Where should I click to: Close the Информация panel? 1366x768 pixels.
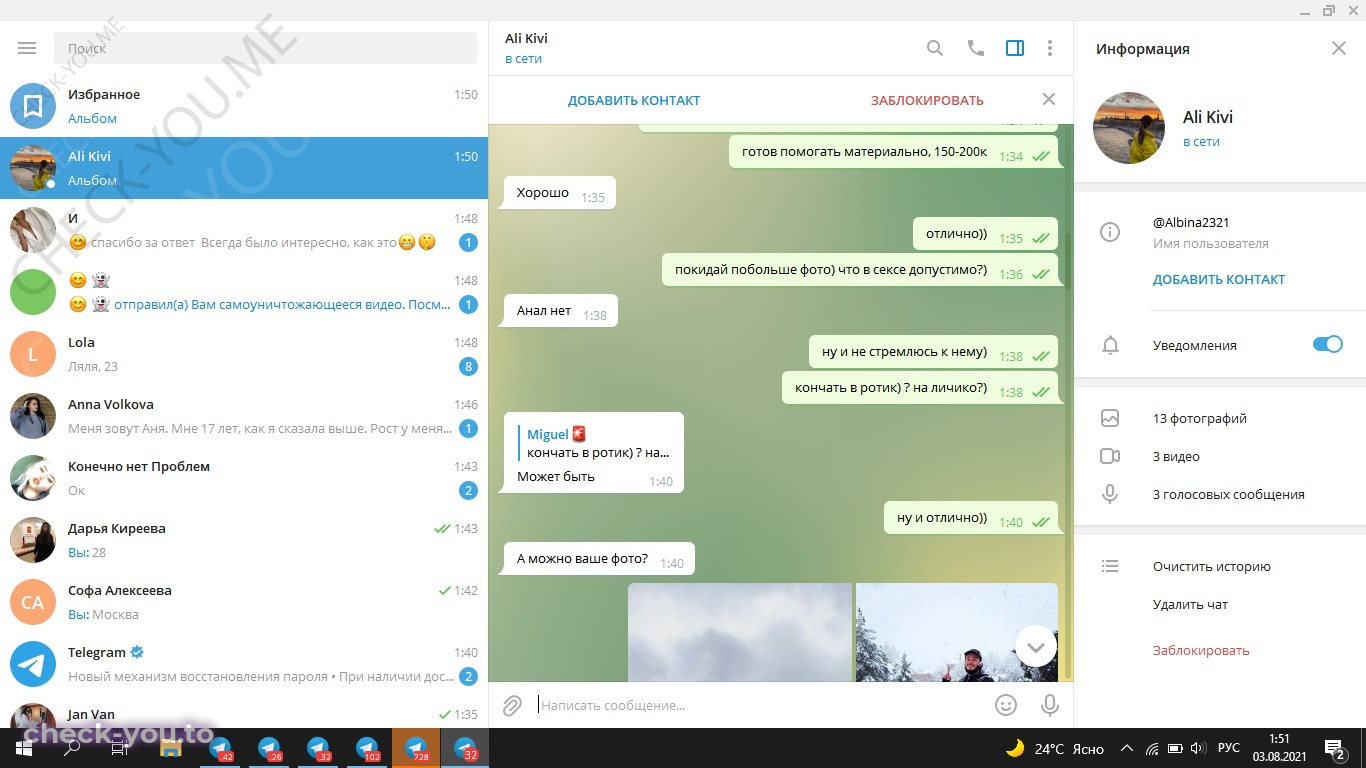coord(1339,48)
